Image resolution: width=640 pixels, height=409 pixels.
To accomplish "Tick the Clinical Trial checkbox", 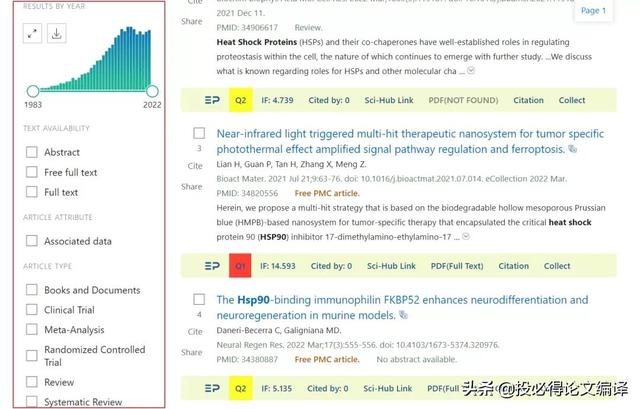I will coord(31,309).
